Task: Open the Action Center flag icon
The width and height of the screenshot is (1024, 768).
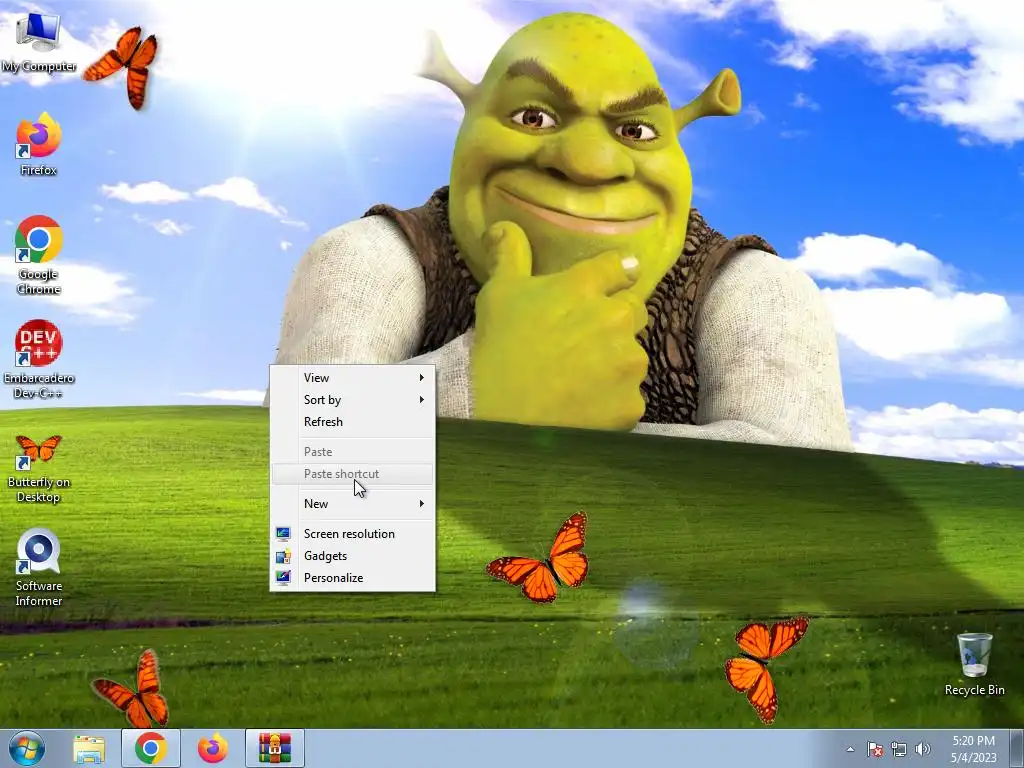Action: click(875, 749)
